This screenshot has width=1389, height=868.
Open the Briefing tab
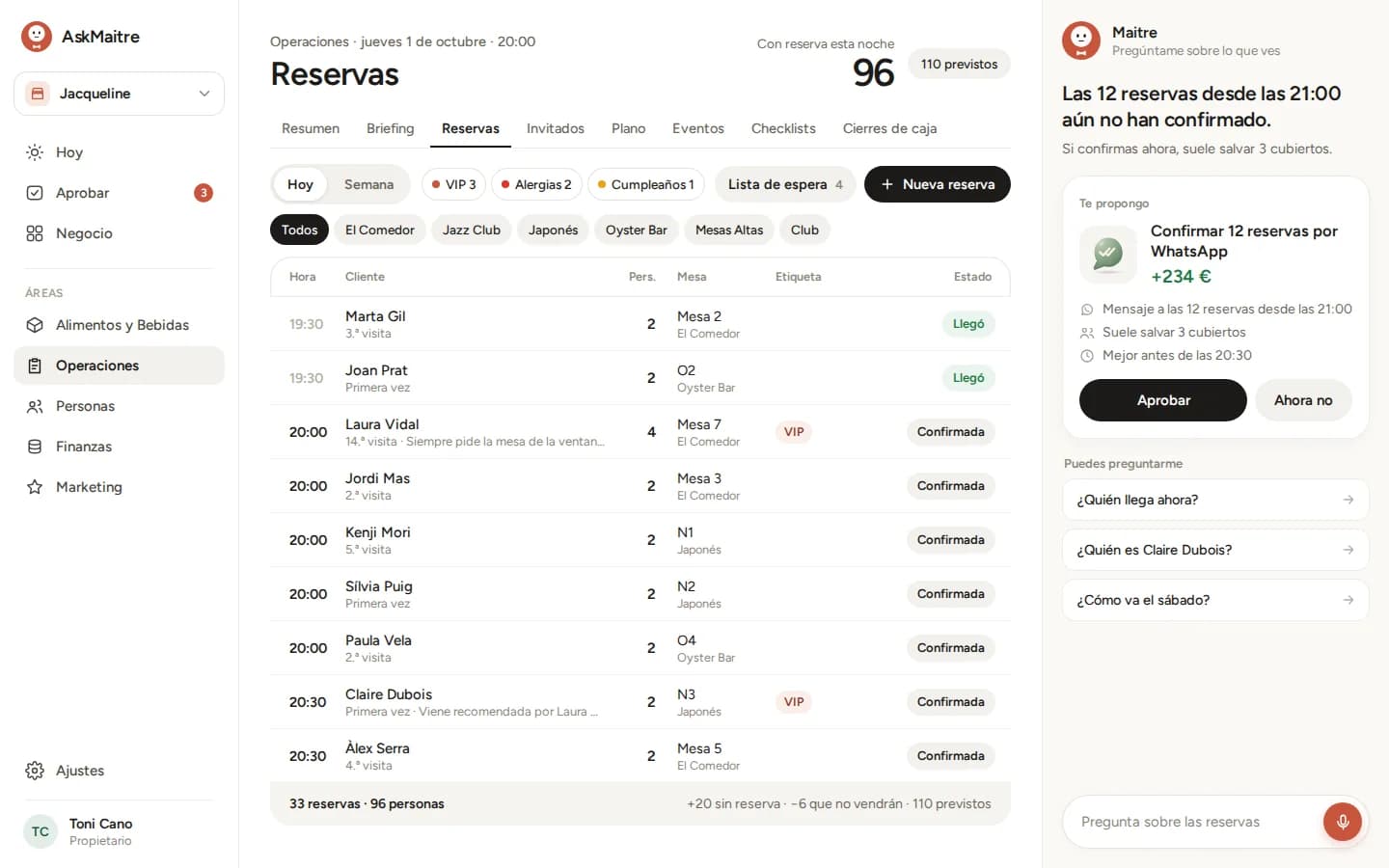[x=391, y=128]
